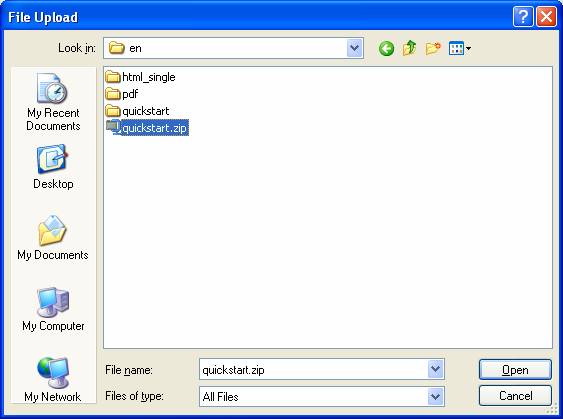Click the help question mark button
563x419 pixels.
click(x=523, y=17)
